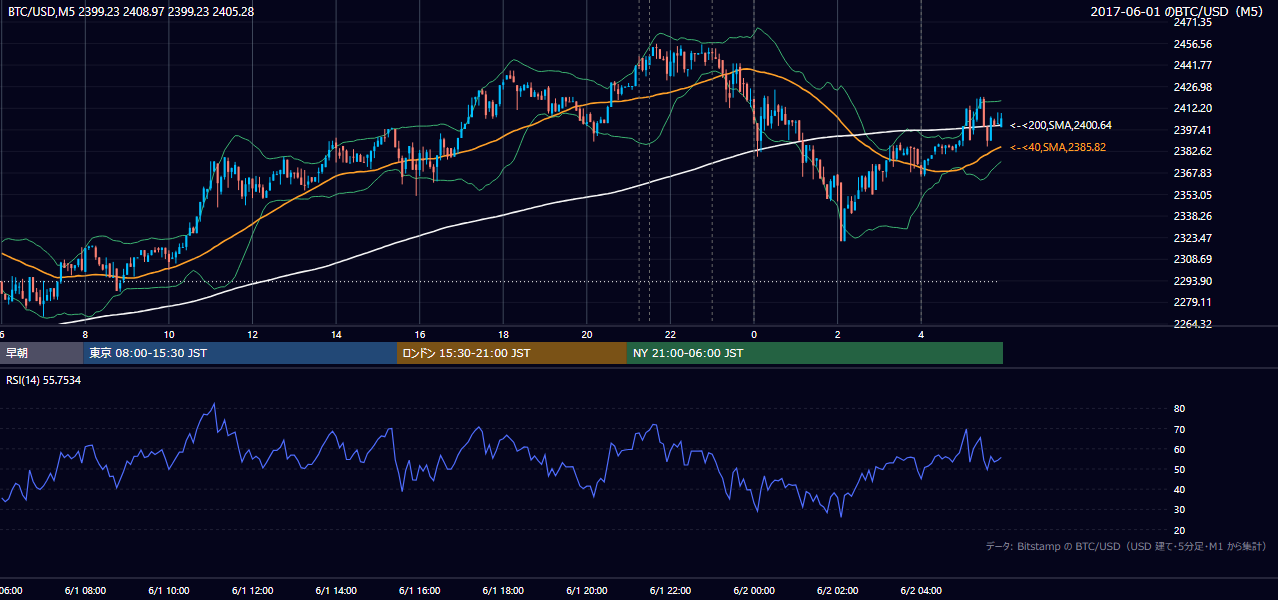This screenshot has height=600, width=1278.
Task: Click price axis value 2412.20
Action: [1193, 108]
